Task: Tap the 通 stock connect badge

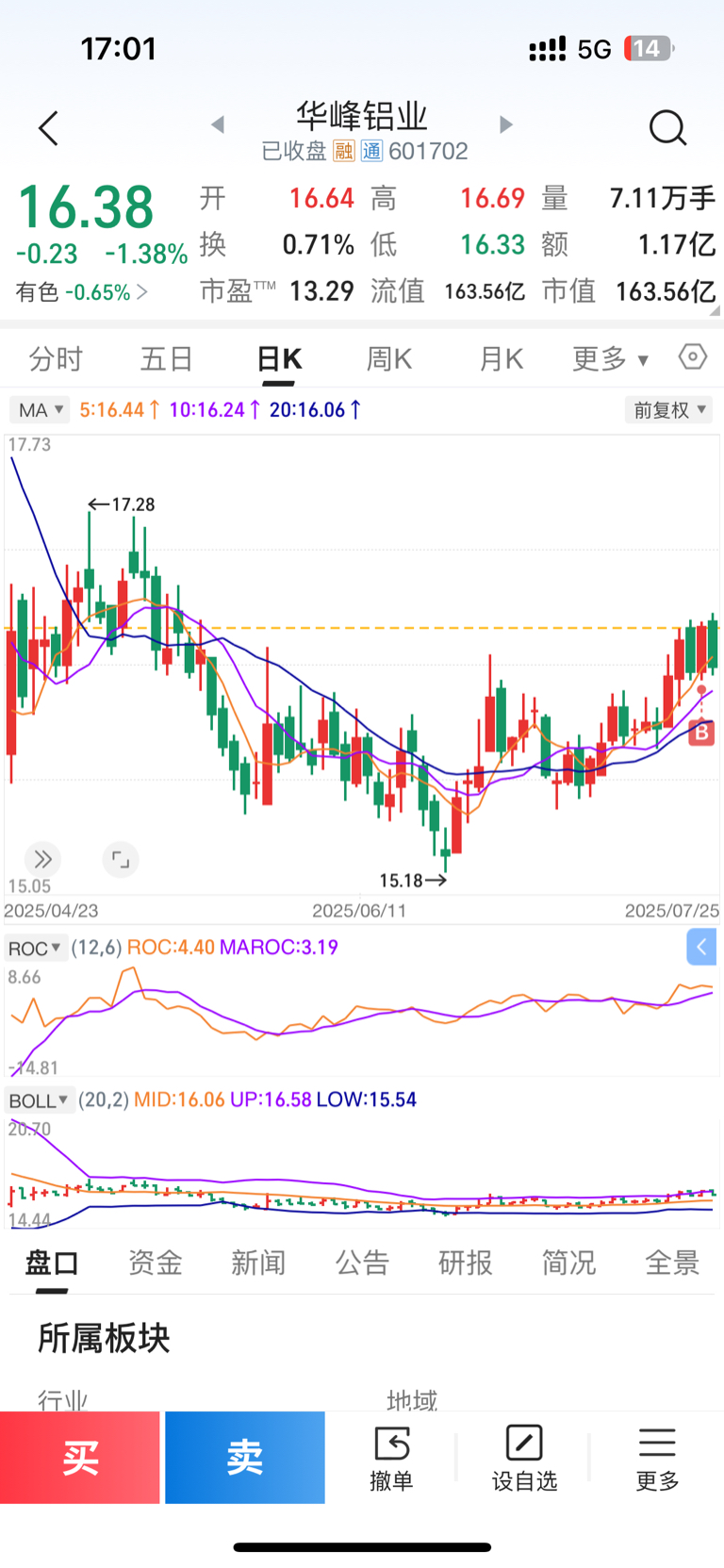Action: click(371, 151)
